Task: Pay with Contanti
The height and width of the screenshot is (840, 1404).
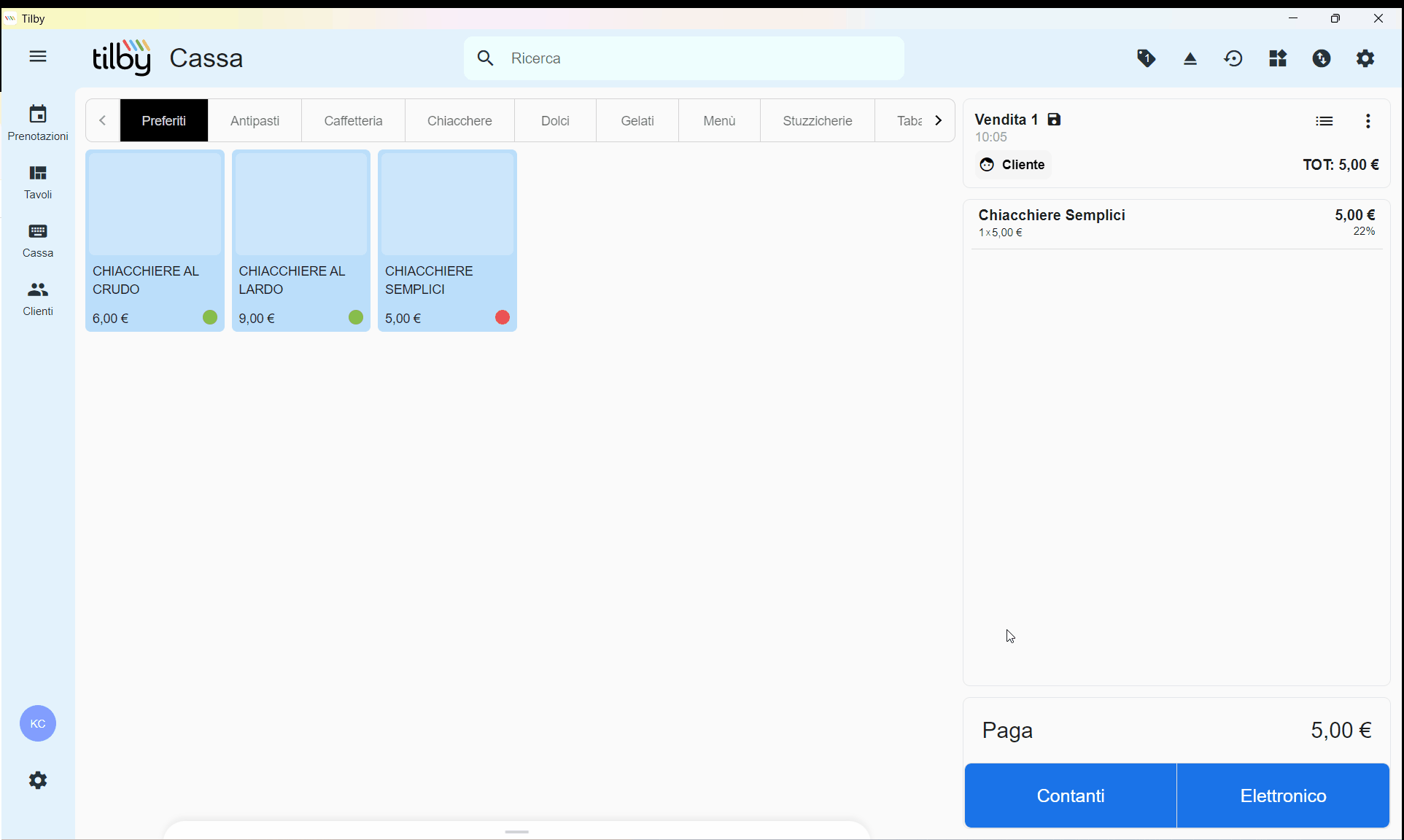Action: pyautogui.click(x=1071, y=796)
